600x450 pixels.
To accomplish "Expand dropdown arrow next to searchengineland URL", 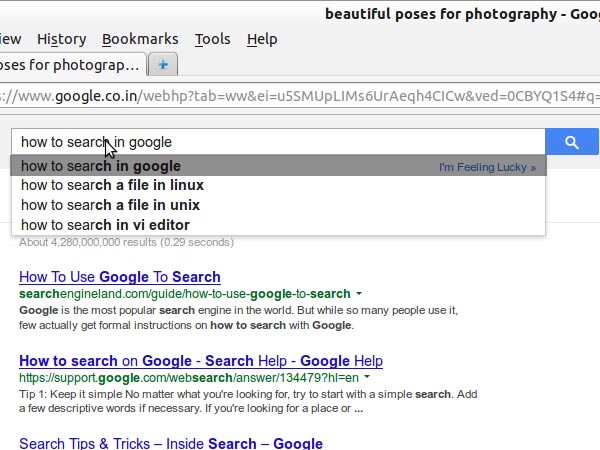I will [359, 293].
